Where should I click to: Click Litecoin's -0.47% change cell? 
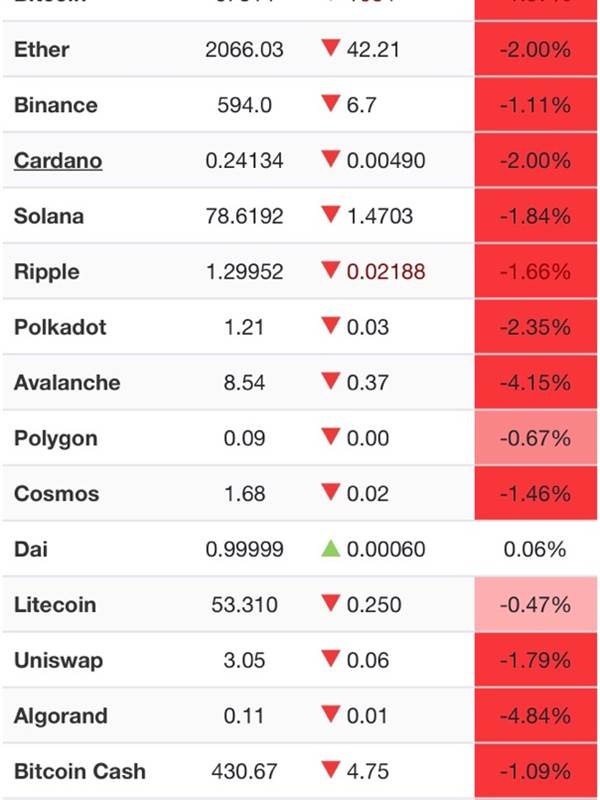coord(537,605)
